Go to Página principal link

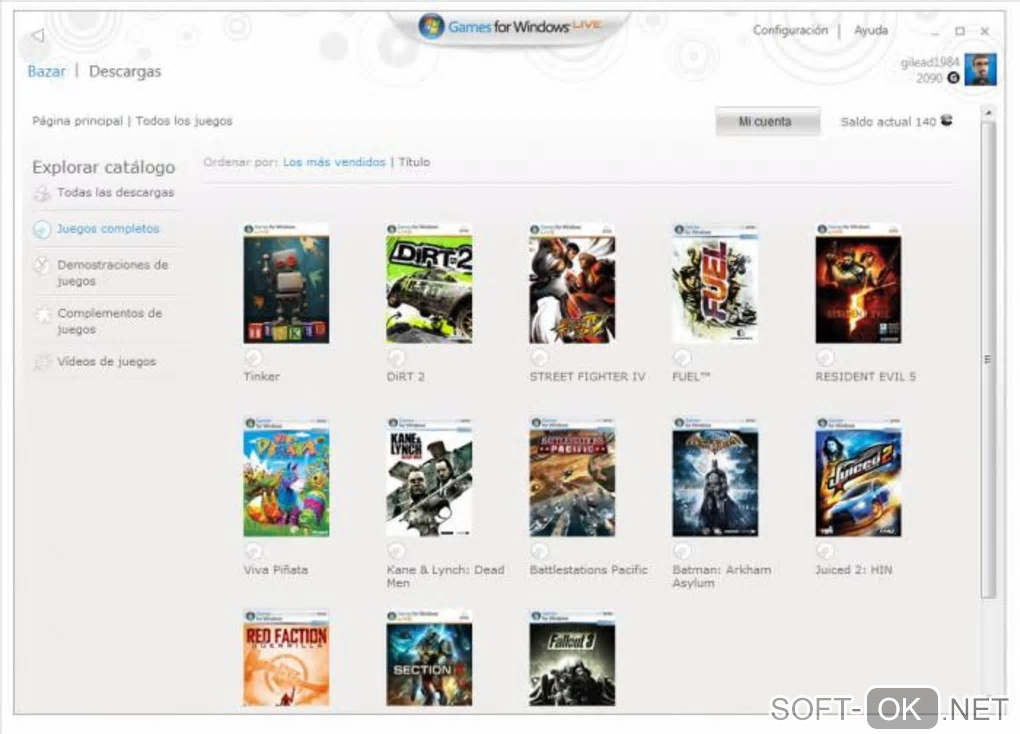coord(77,121)
